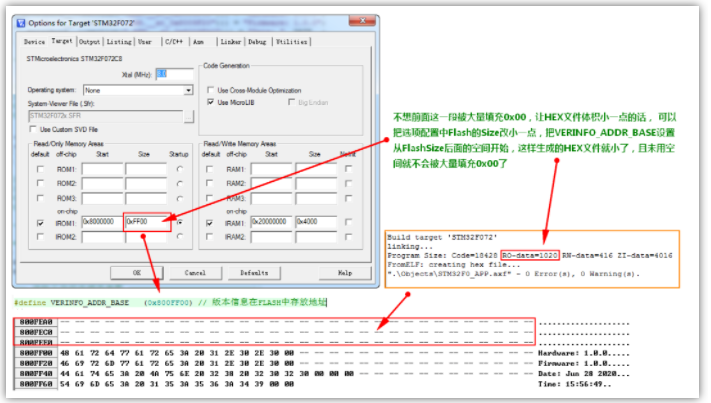Check the ROM3 default checkbox

[40, 198]
